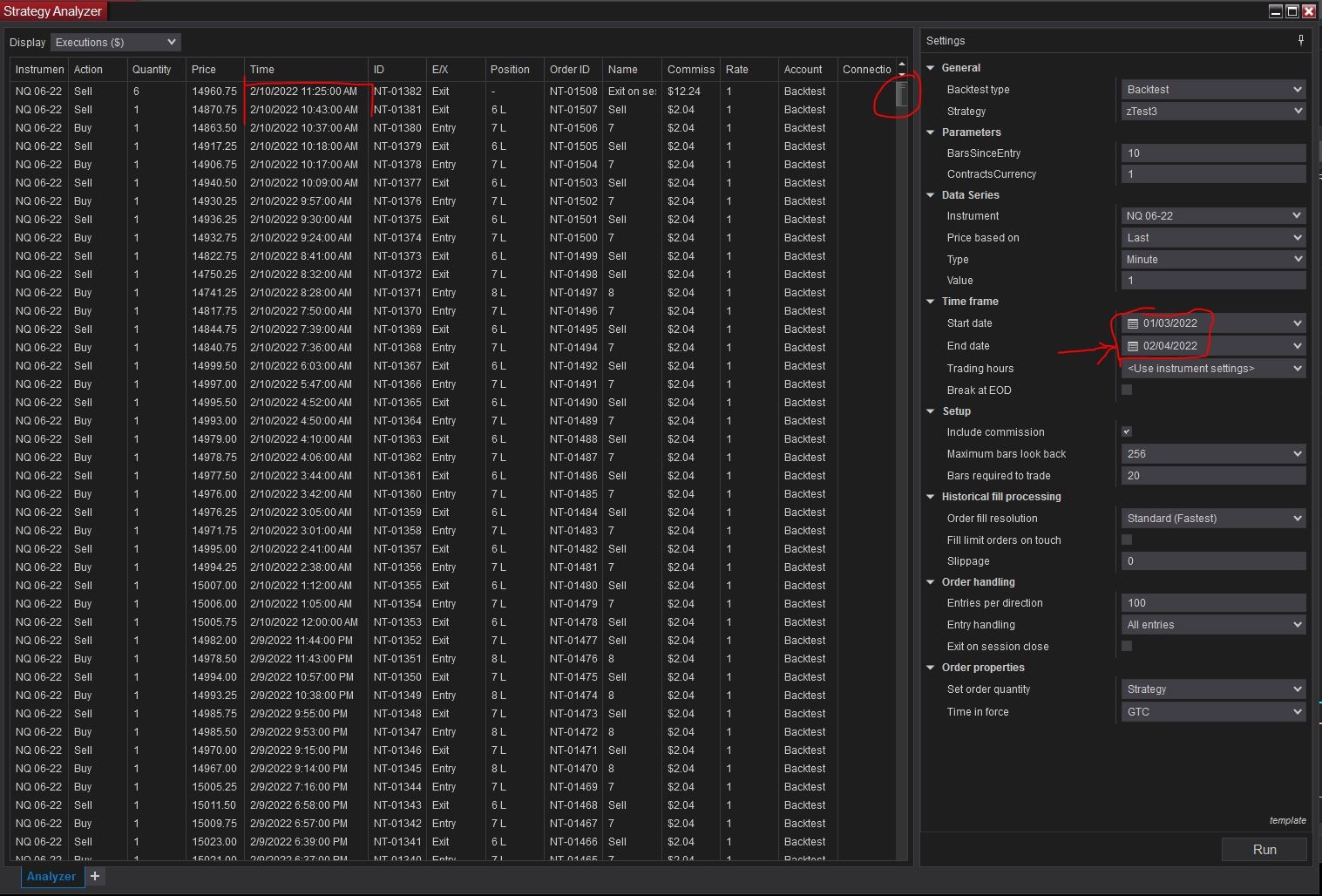Click time cell 2/10/2022 10:18:00 AM
Image resolution: width=1322 pixels, height=896 pixels.
(x=306, y=146)
